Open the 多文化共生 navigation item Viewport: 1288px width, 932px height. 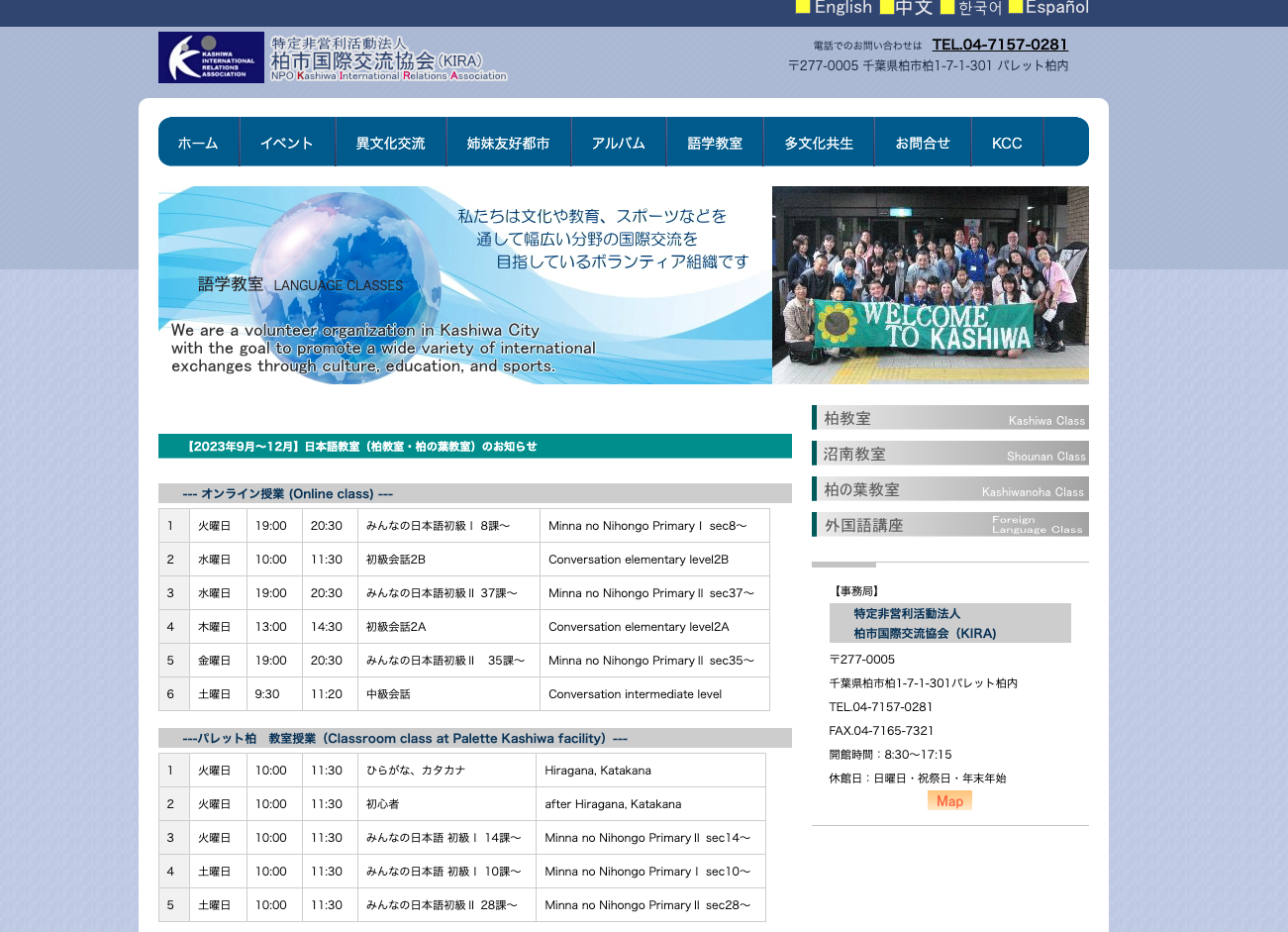point(819,142)
